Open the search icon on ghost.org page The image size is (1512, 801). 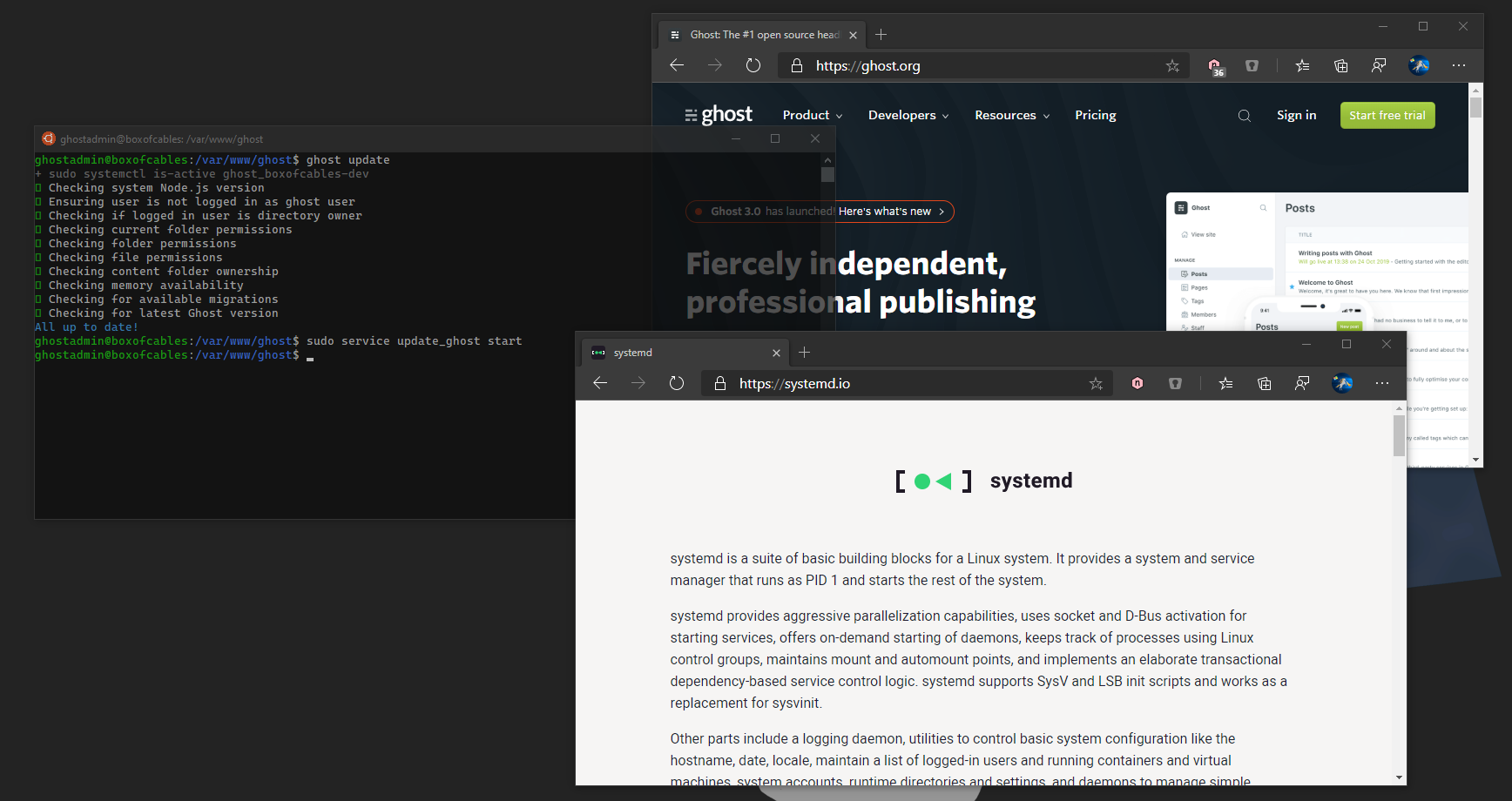tap(1244, 116)
